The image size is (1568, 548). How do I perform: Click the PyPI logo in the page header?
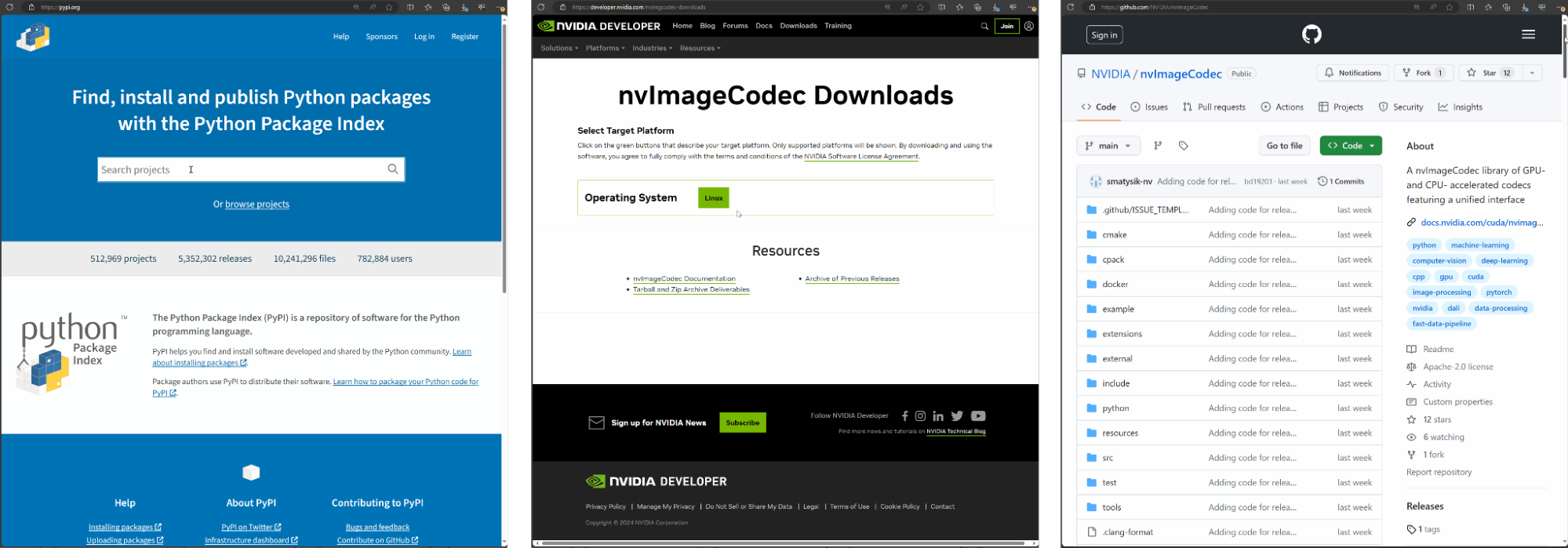click(x=33, y=37)
